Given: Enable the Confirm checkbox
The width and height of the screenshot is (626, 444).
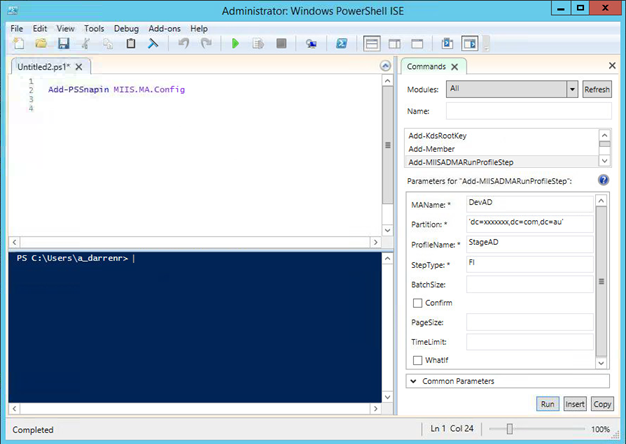Looking at the screenshot, I should [418, 303].
